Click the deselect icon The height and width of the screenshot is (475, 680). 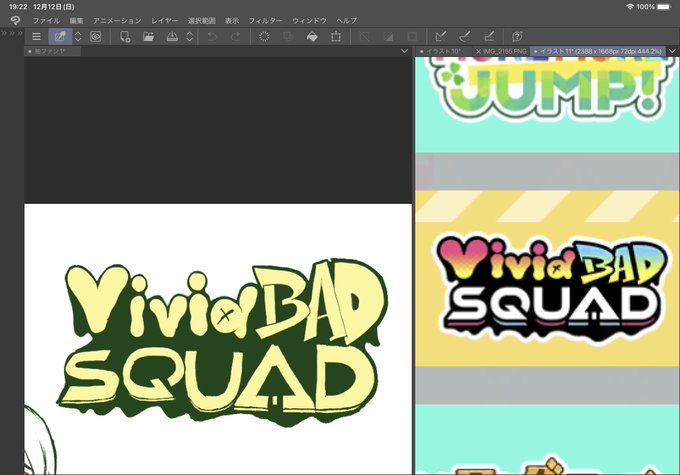365,37
